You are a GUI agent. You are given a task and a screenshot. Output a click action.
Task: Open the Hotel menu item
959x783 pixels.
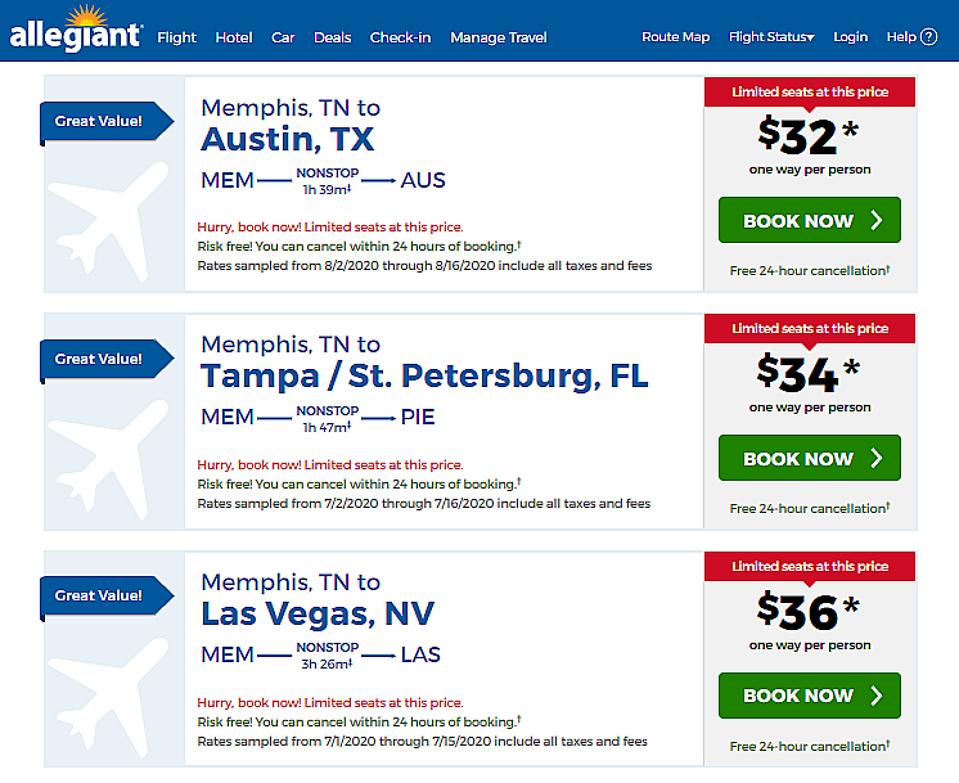(x=234, y=38)
